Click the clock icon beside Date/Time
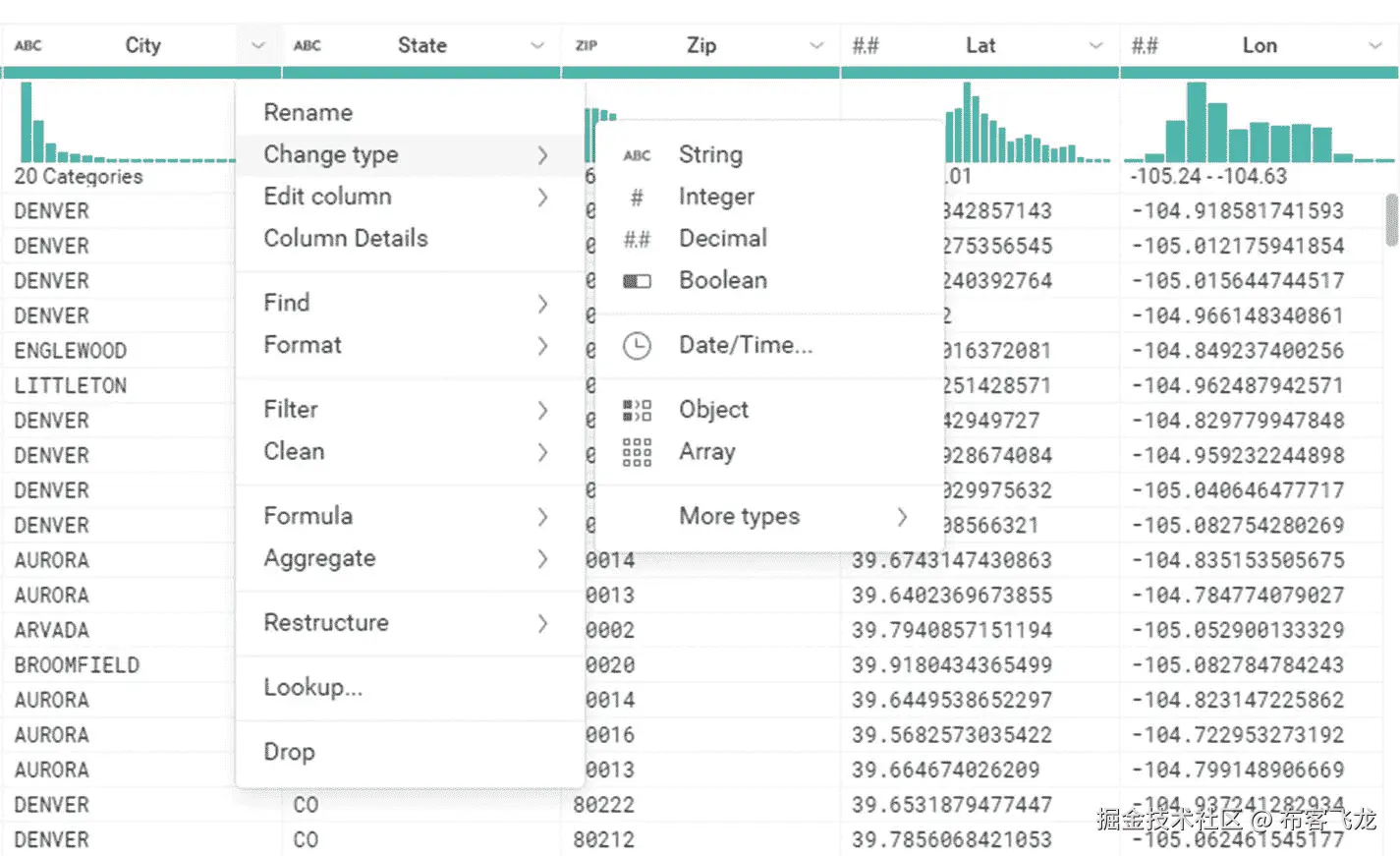 637,346
